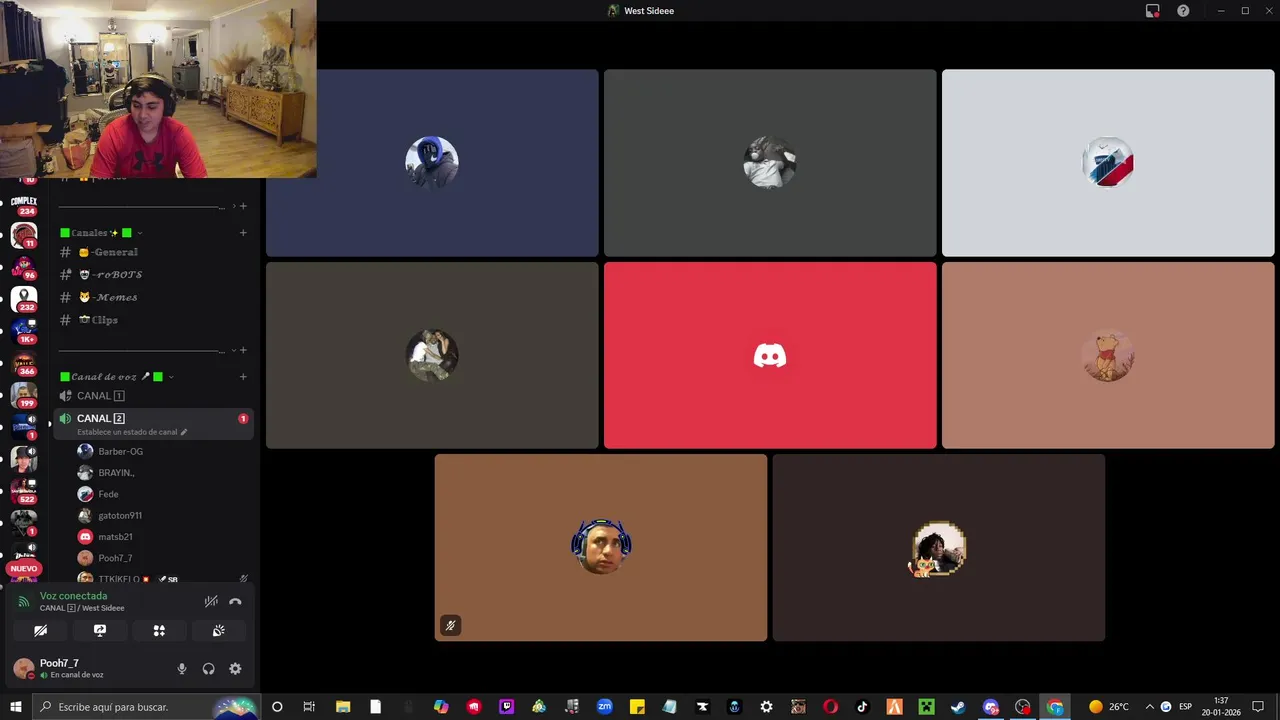The width and height of the screenshot is (1280, 720).
Task: Select gatoton911 in voice member list
Action: pos(163,515)
